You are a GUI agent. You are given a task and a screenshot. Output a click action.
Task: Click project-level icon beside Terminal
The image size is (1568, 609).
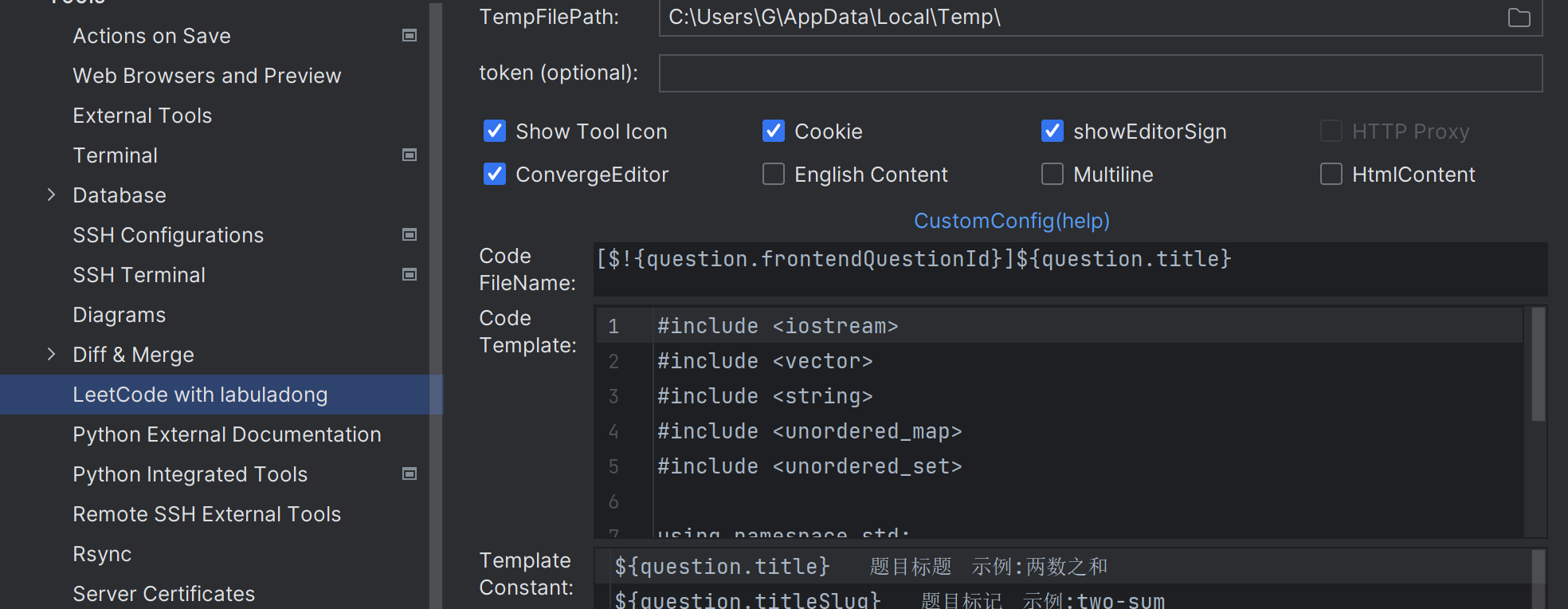[410, 155]
